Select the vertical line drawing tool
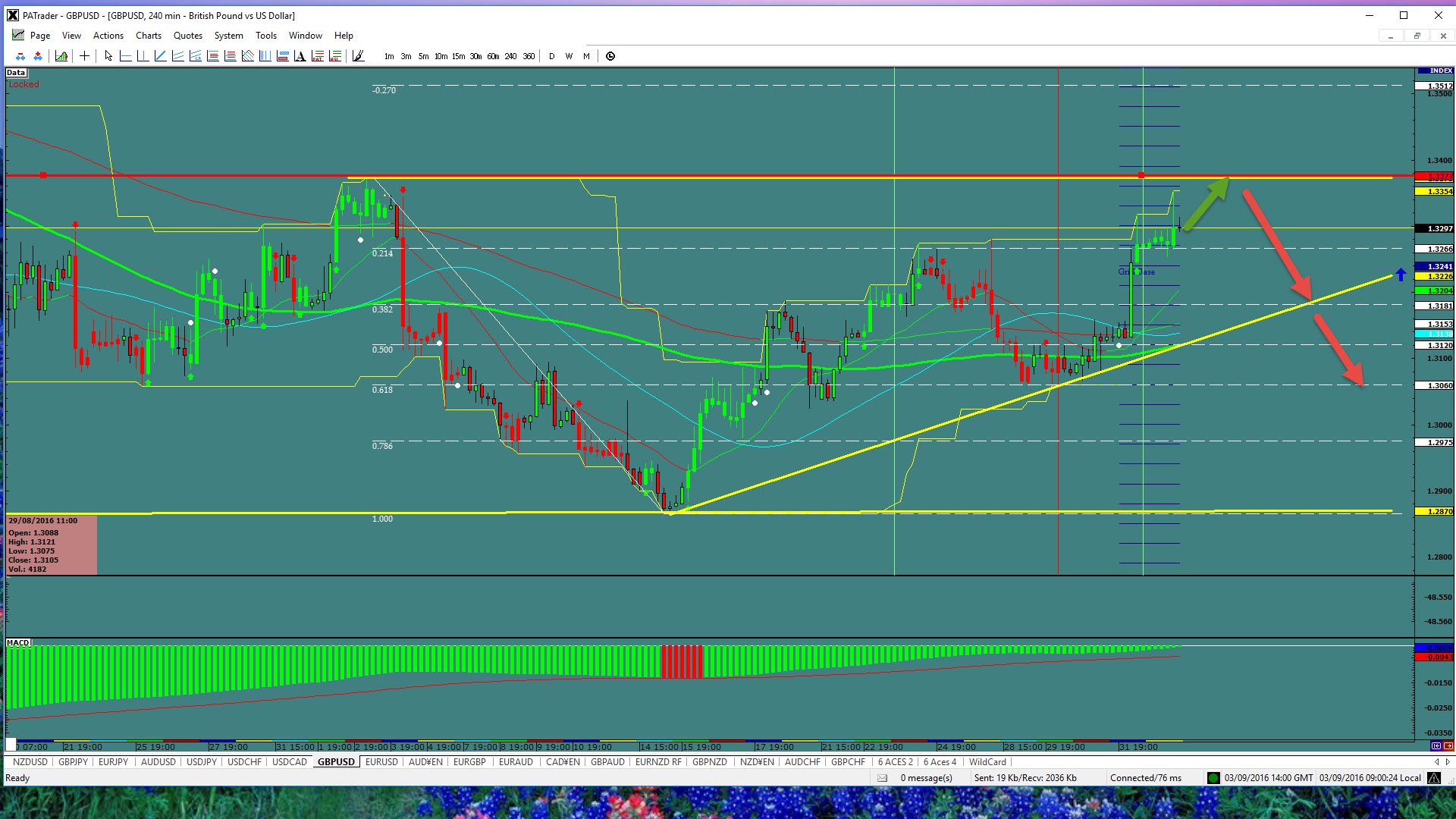This screenshot has width=1456, height=819. [x=143, y=55]
